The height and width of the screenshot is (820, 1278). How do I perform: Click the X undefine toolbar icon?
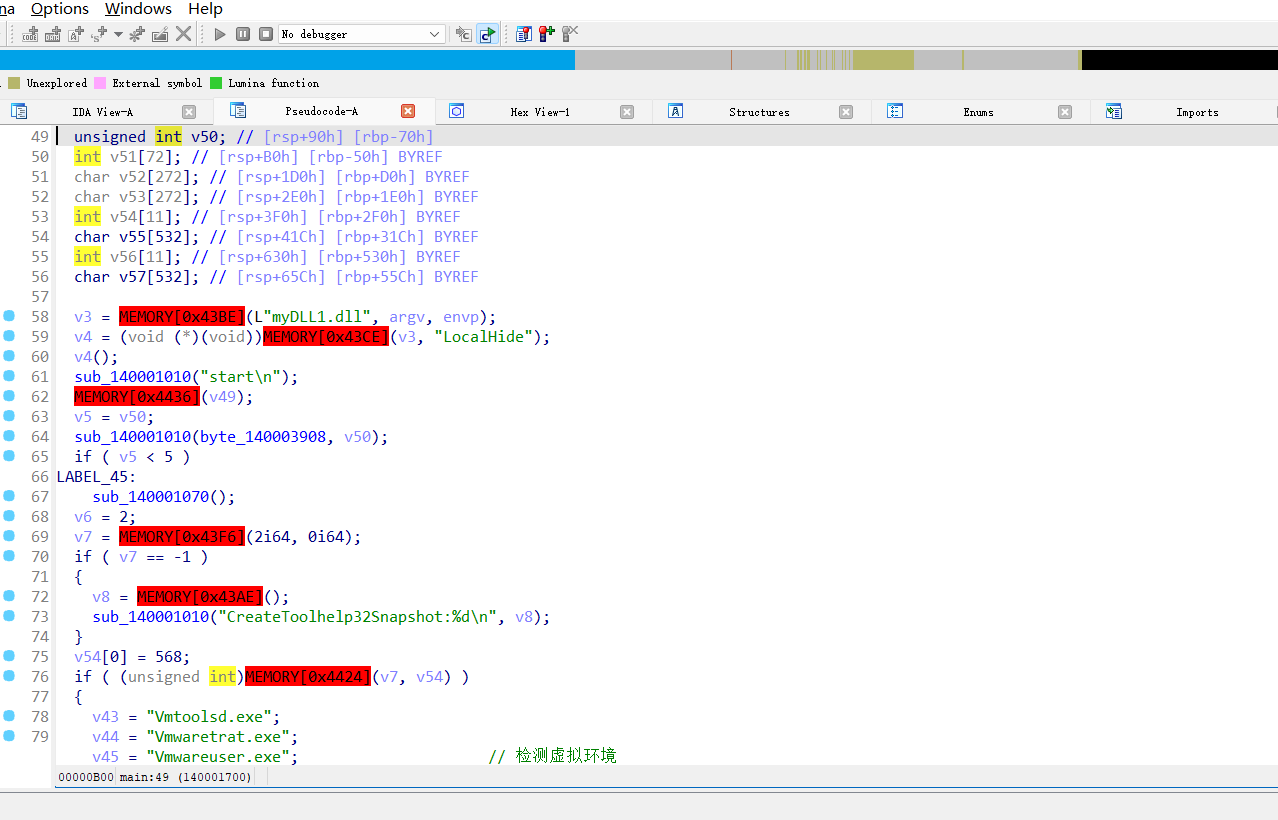(x=184, y=34)
